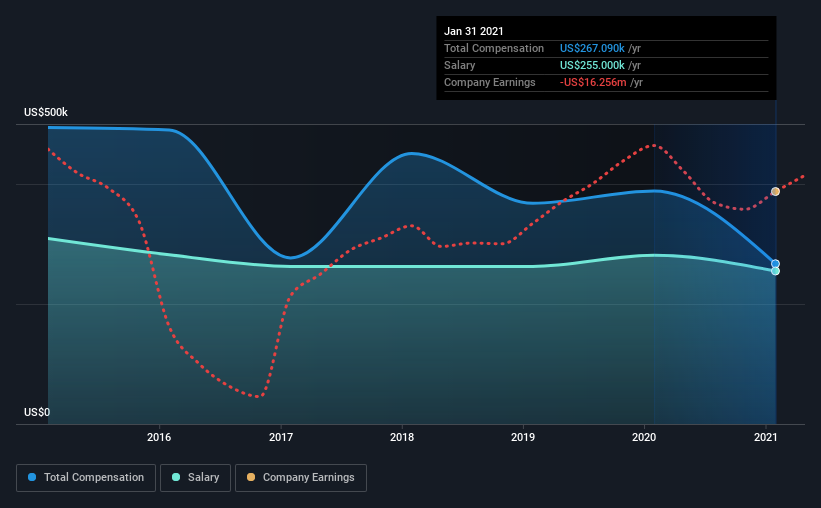
Task: Click the Total Compensation label in tooltip
Action: (x=494, y=48)
